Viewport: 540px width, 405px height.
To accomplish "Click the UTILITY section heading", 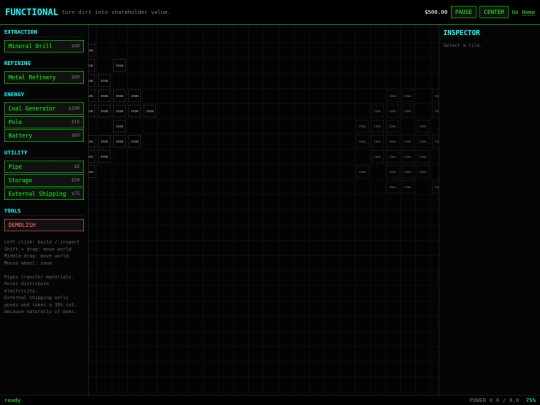I will click(15, 153).
